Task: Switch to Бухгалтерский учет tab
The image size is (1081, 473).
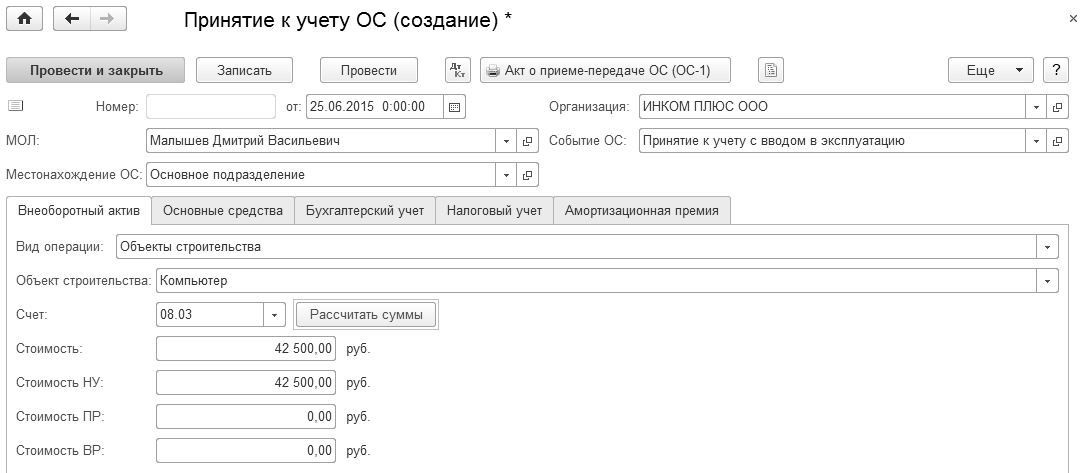Action: click(x=365, y=211)
